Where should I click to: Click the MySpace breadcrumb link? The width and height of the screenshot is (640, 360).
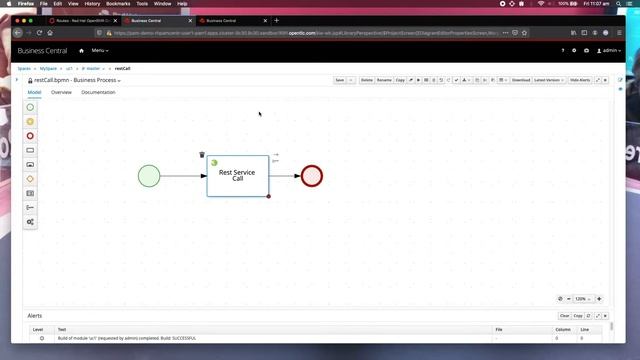(48, 69)
